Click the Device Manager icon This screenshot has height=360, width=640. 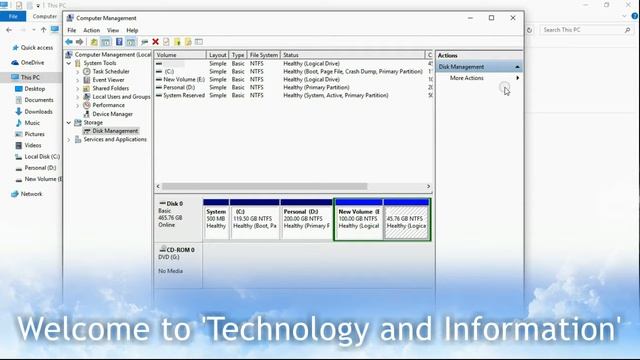point(87,114)
